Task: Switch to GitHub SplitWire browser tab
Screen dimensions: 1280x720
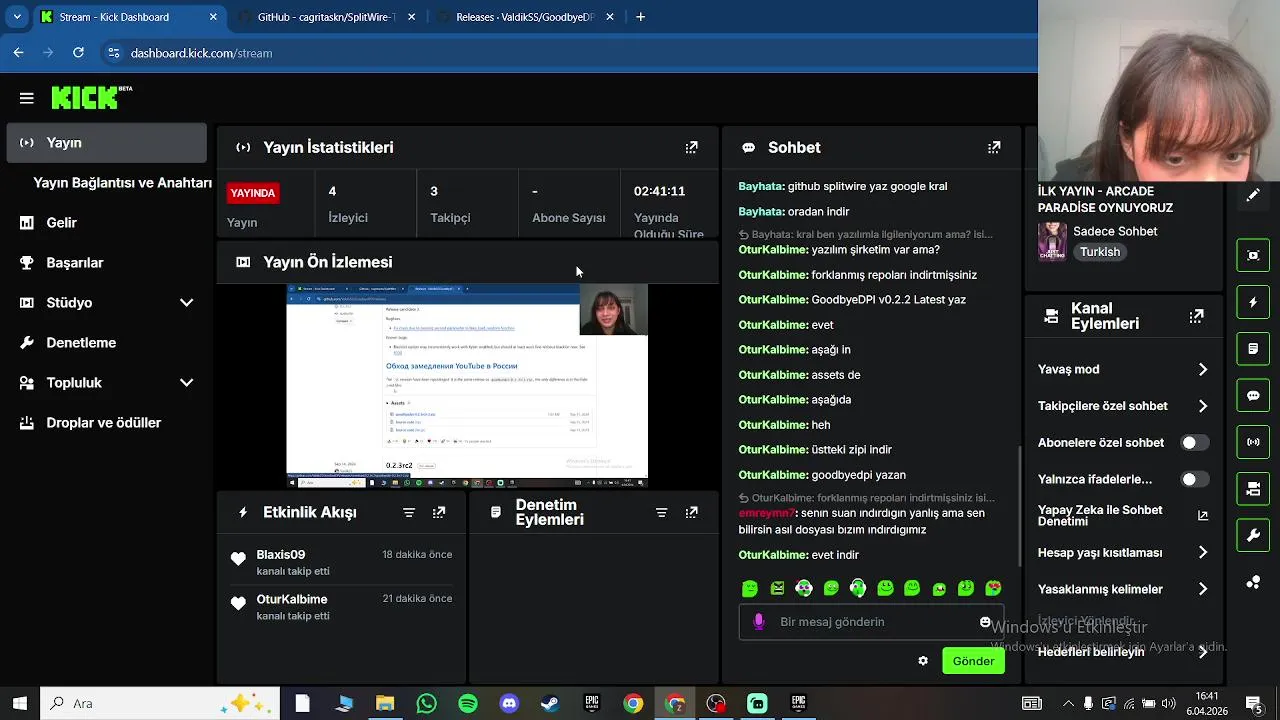Action: pos(327,17)
